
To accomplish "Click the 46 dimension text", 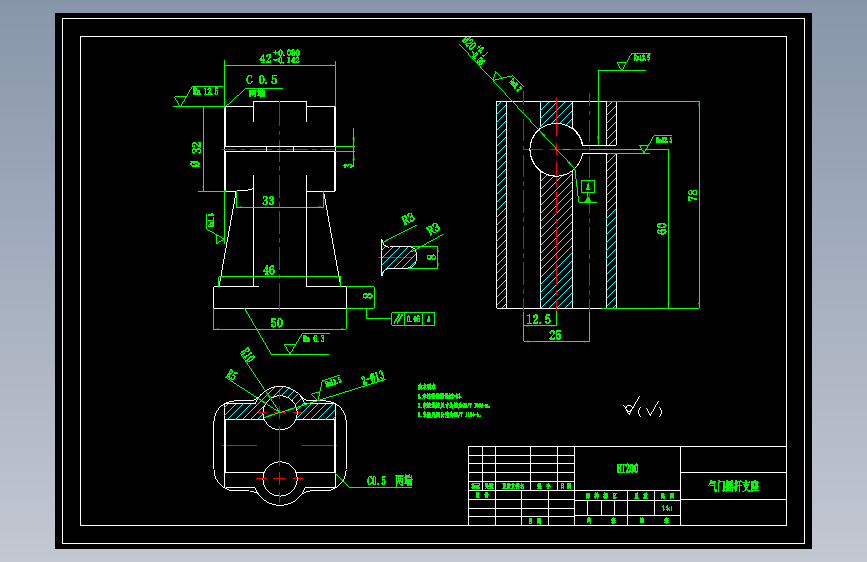I will (269, 270).
